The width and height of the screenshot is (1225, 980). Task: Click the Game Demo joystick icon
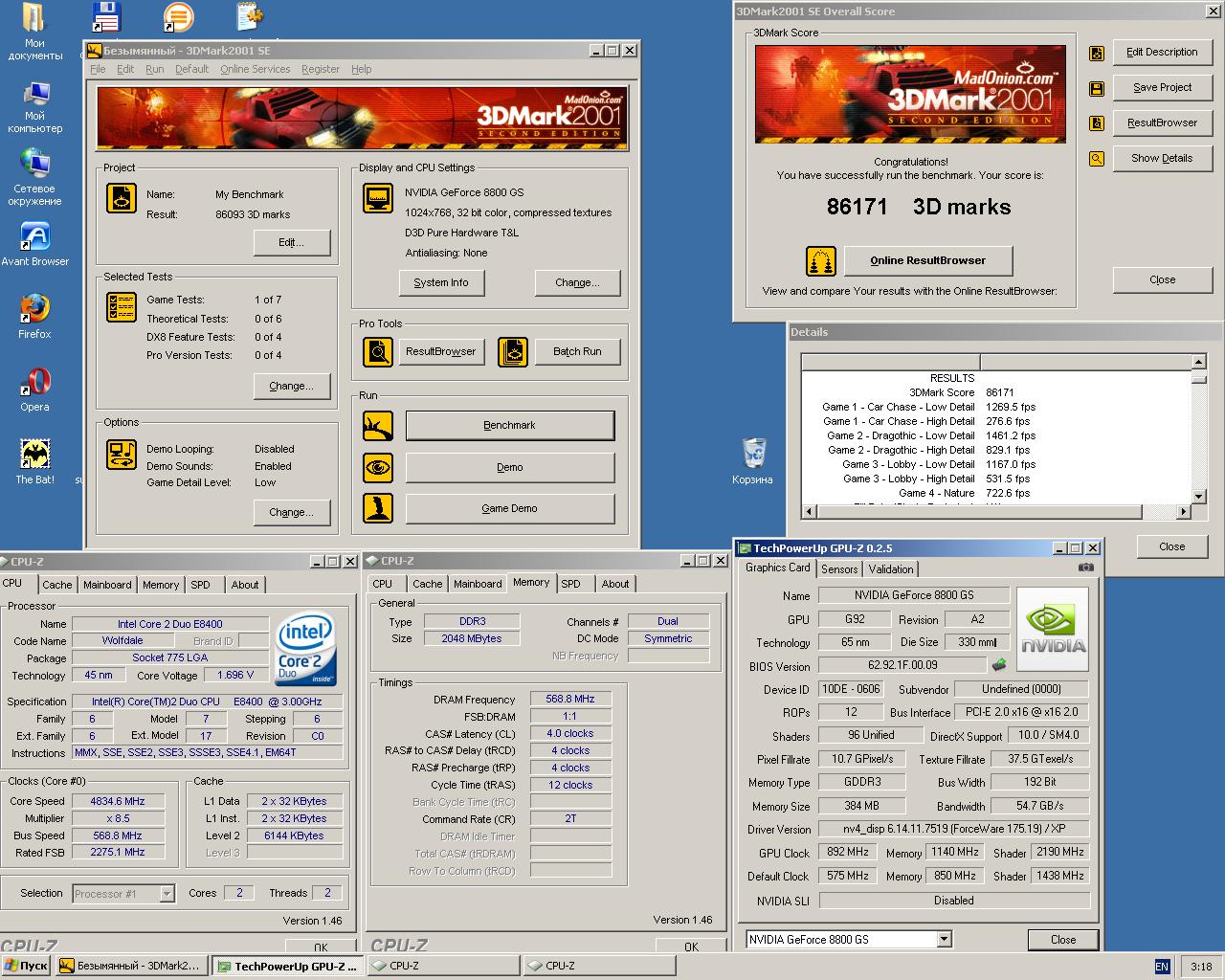coord(378,508)
